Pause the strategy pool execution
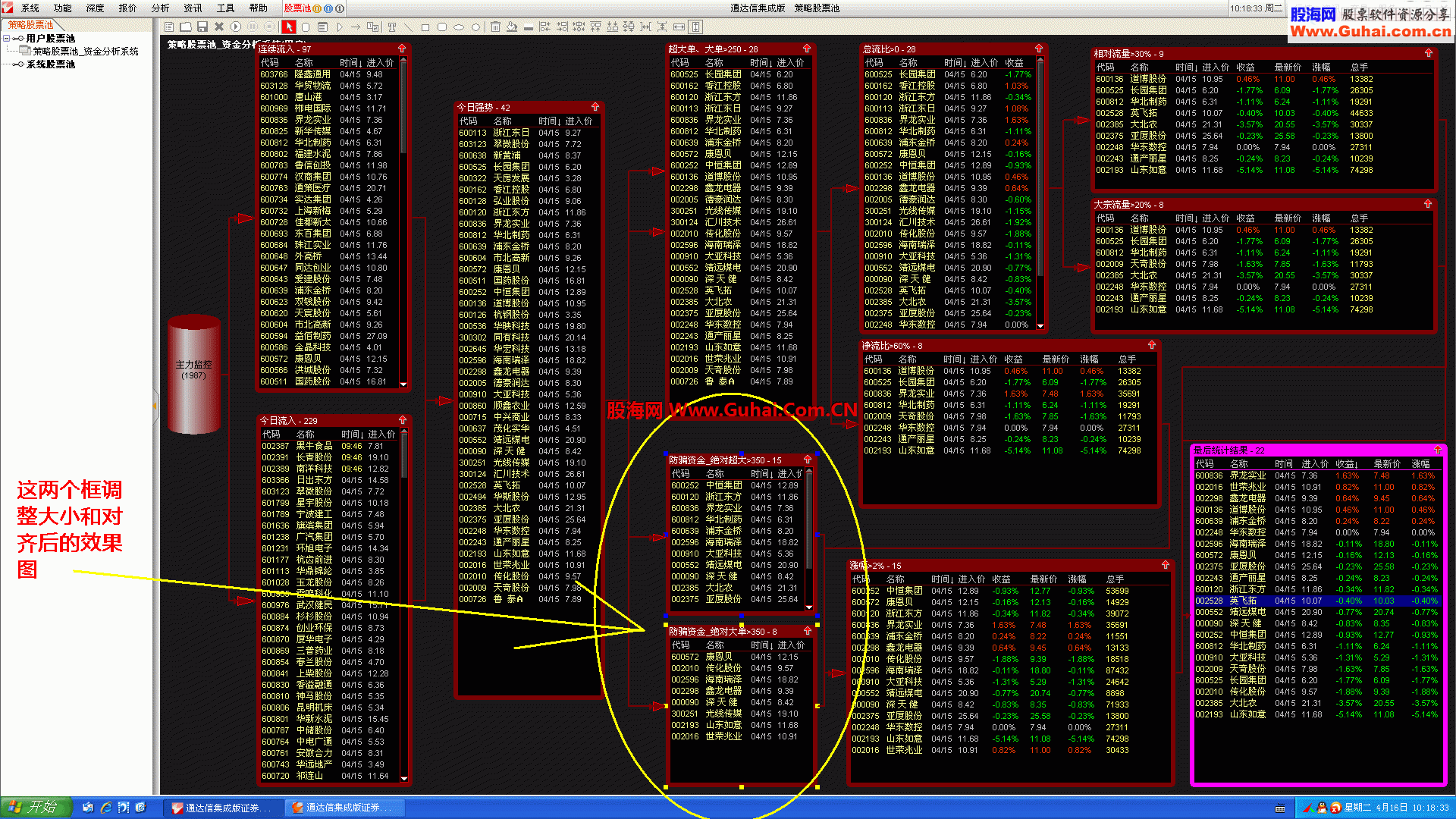This screenshot has height=819, width=1456. [252, 27]
